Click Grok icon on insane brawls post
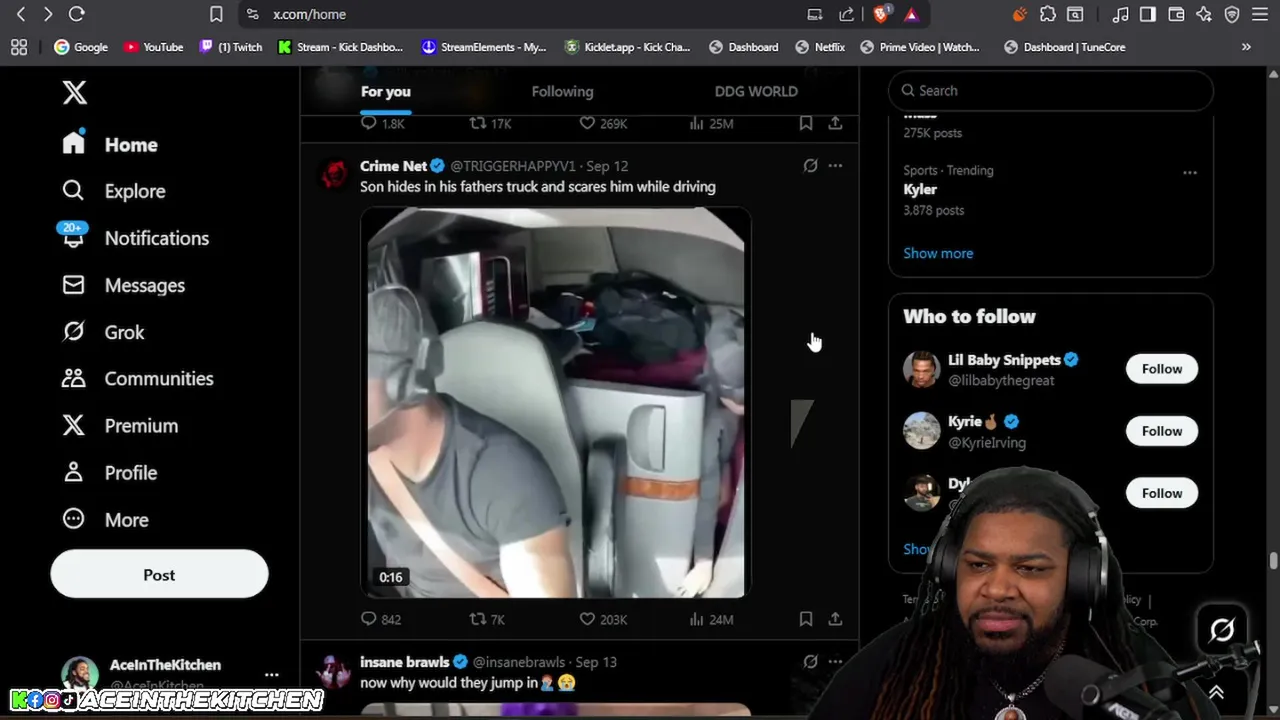Image resolution: width=1280 pixels, height=720 pixels. [810, 662]
